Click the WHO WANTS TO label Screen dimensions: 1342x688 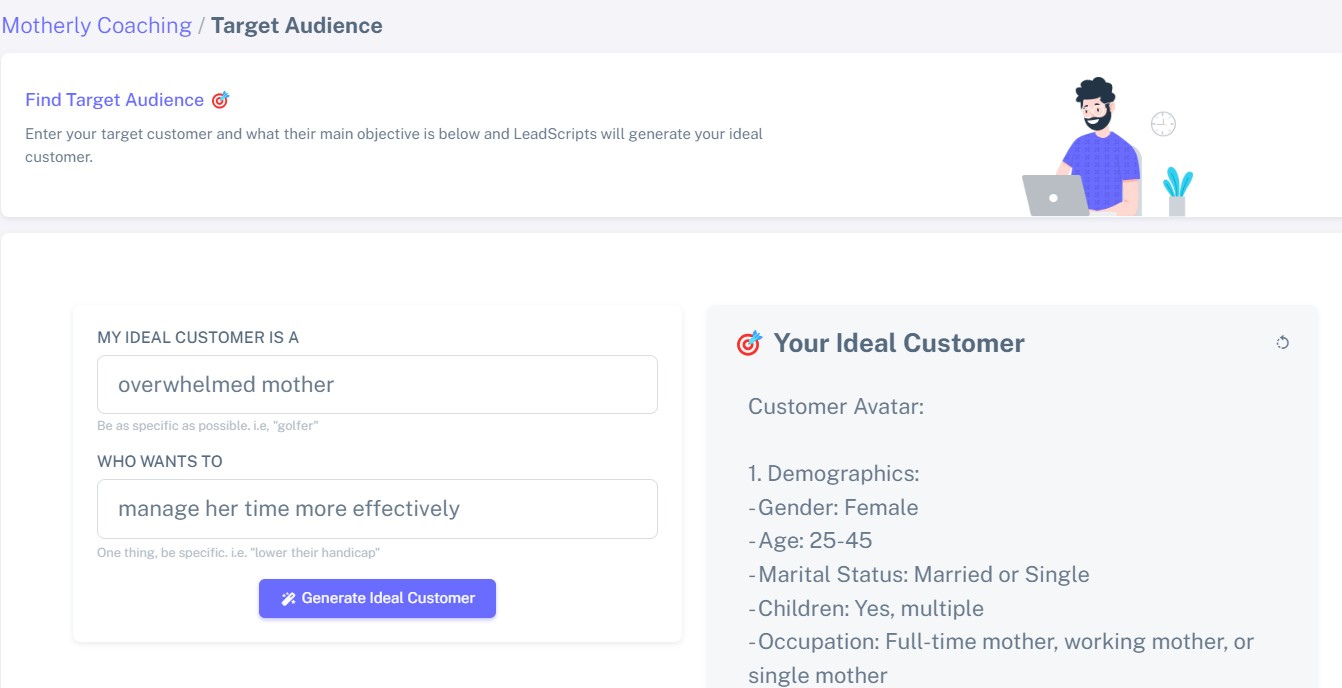pos(160,462)
